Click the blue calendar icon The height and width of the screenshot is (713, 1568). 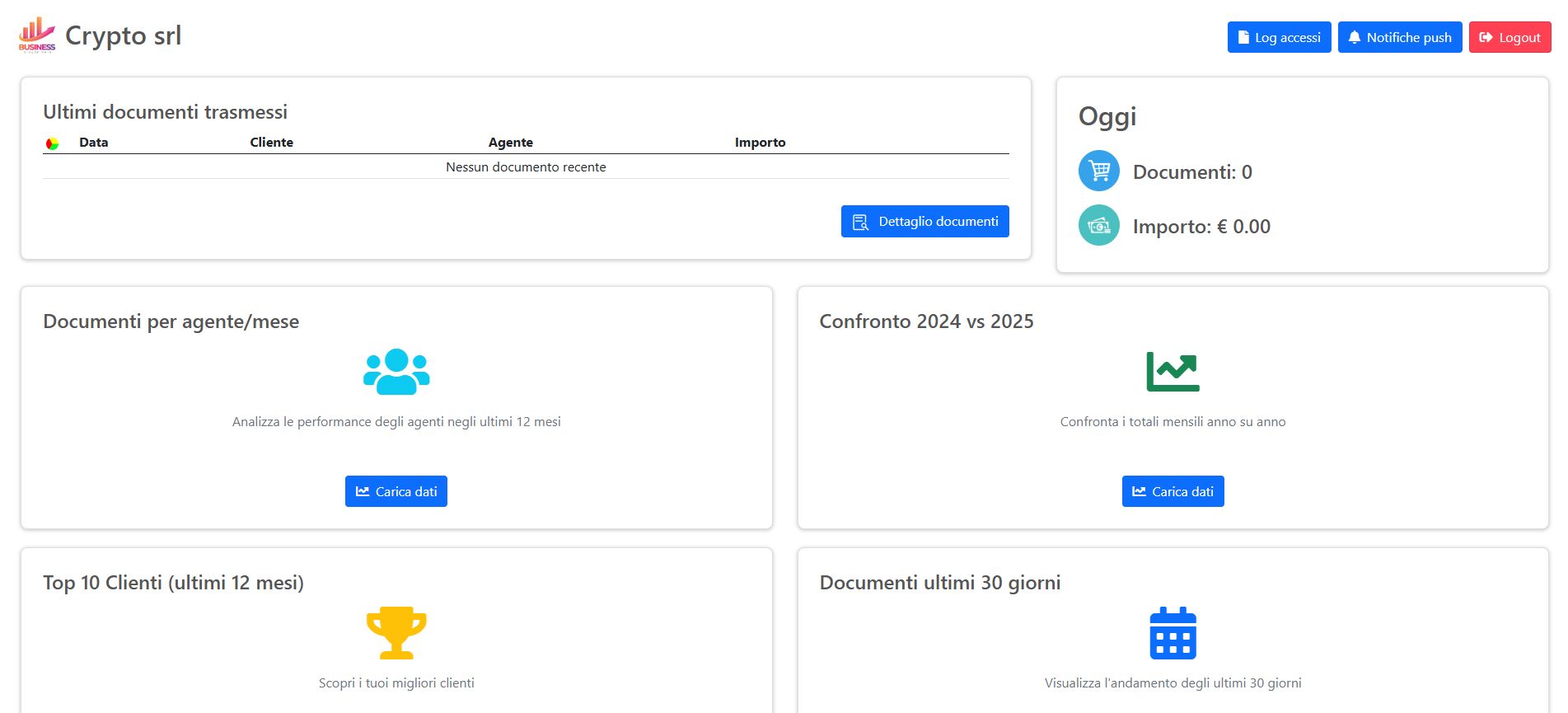(1172, 633)
